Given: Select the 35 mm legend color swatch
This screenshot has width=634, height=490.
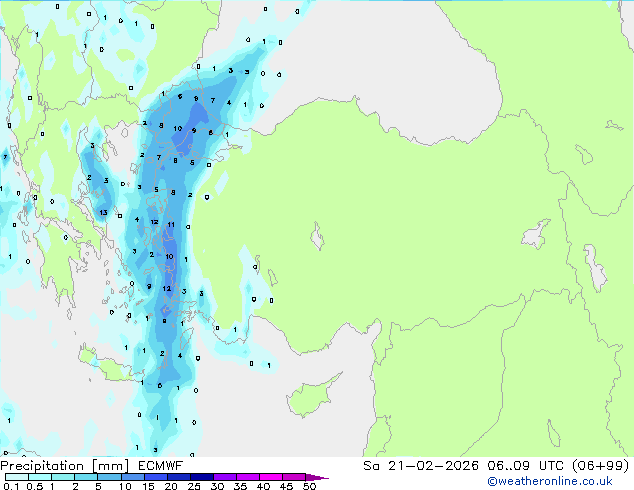Looking at the screenshot, I should (247, 477).
